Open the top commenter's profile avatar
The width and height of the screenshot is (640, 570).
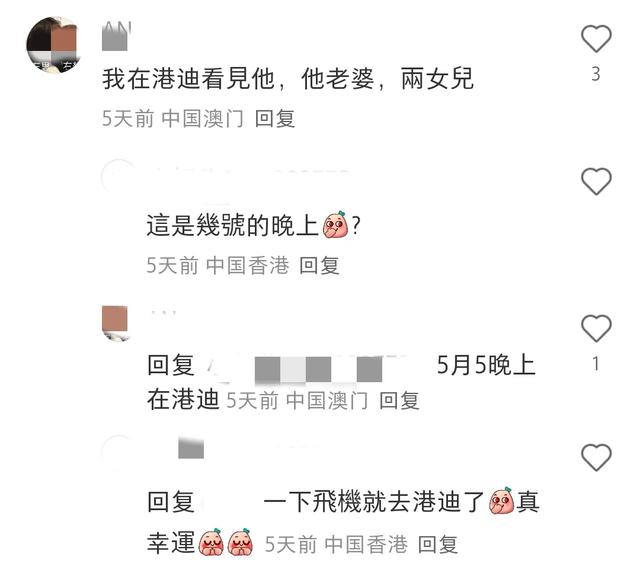[53, 45]
